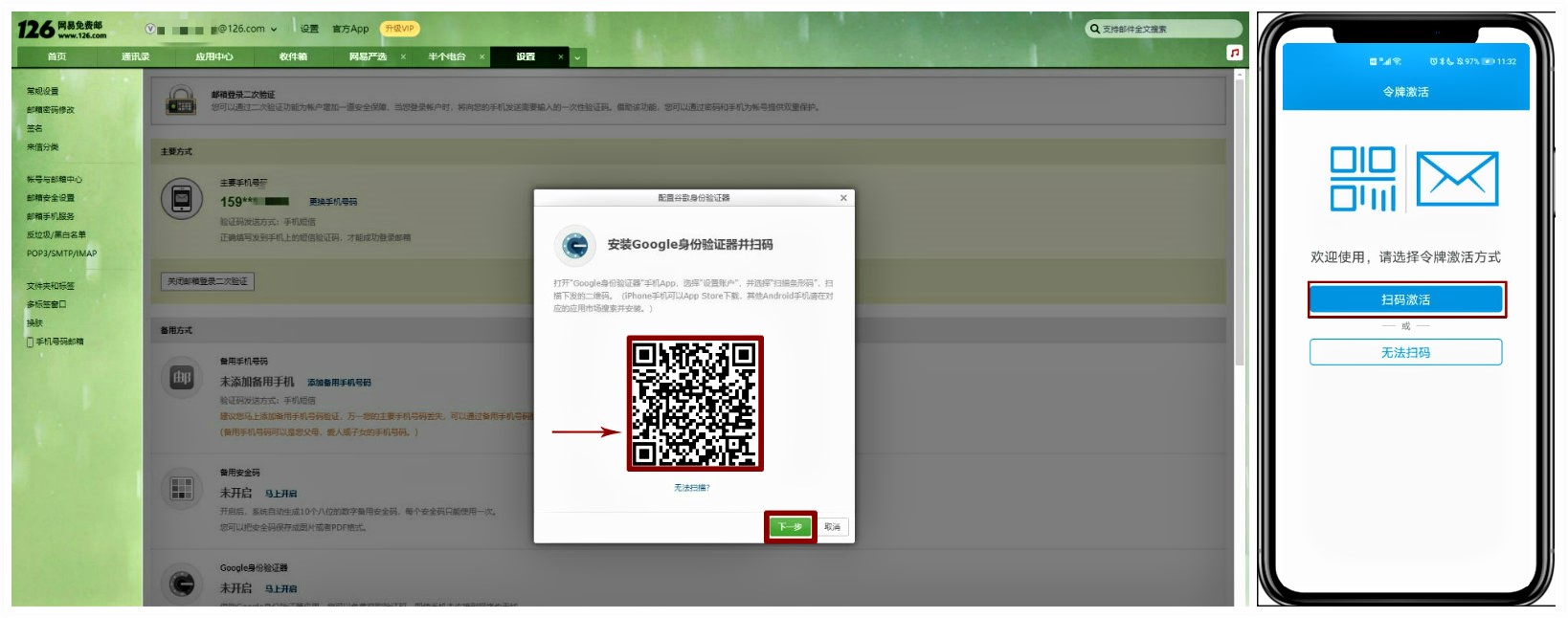This screenshot has height=618, width=1568.
Task: Click the 升级VIP badge
Action: (x=399, y=29)
